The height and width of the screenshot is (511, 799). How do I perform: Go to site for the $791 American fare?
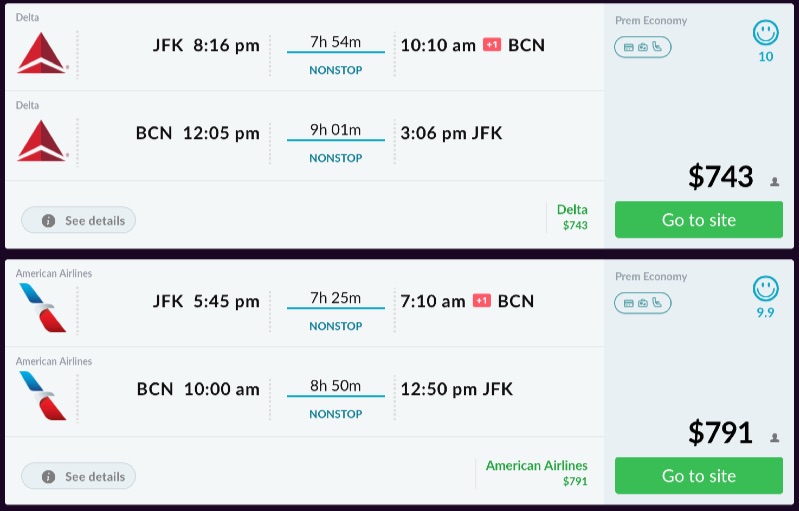click(x=698, y=476)
